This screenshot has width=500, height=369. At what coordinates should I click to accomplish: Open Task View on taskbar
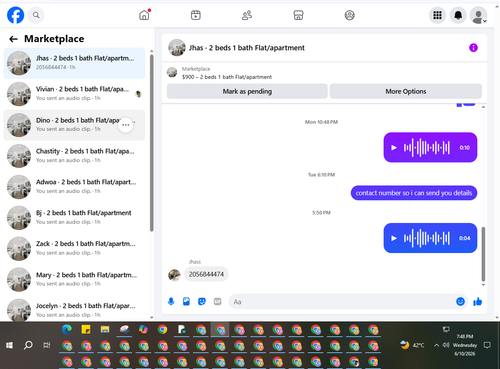(x=47, y=345)
